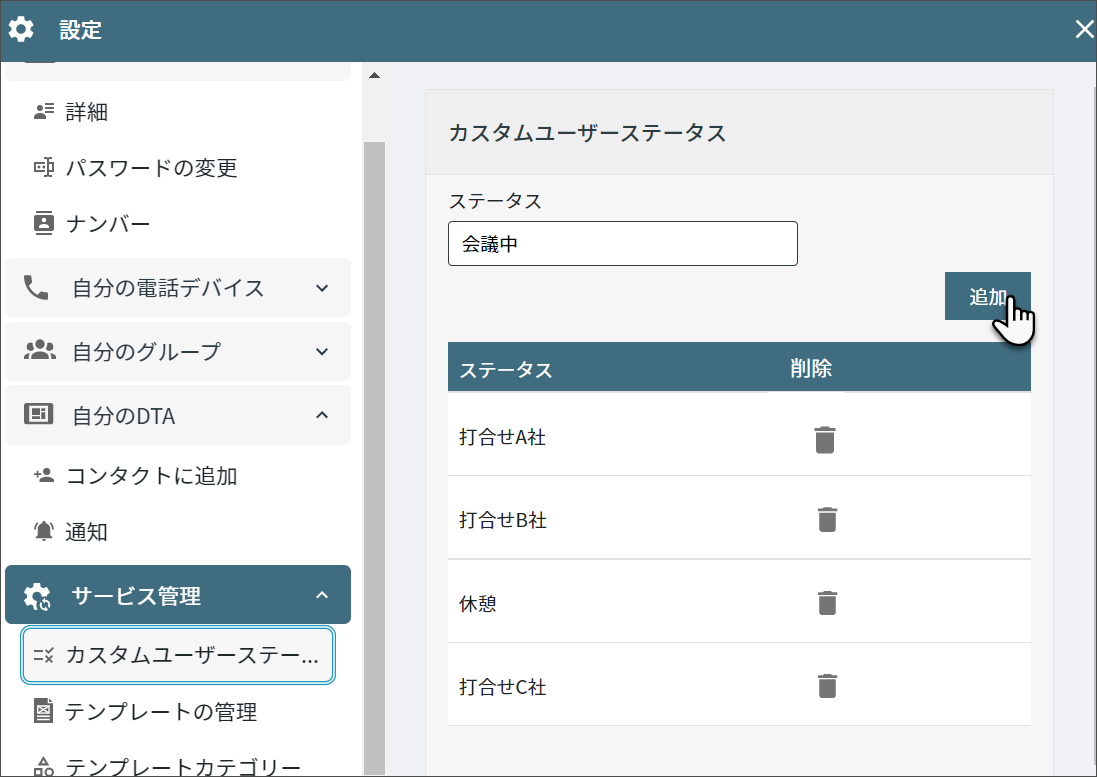Click the 打合せC社 row text
Image resolution: width=1097 pixels, height=777 pixels.
pos(502,687)
